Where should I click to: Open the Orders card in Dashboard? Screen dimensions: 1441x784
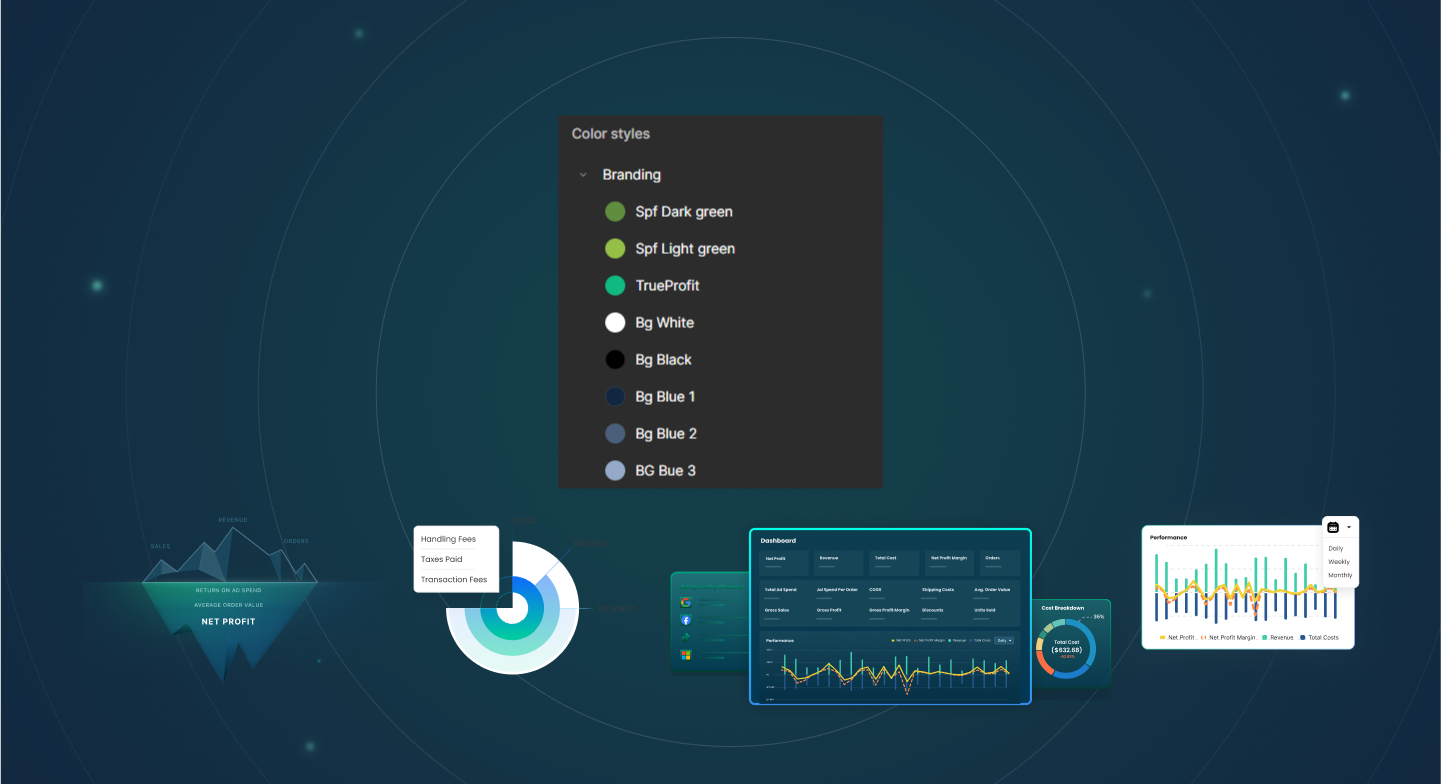click(x=1000, y=562)
